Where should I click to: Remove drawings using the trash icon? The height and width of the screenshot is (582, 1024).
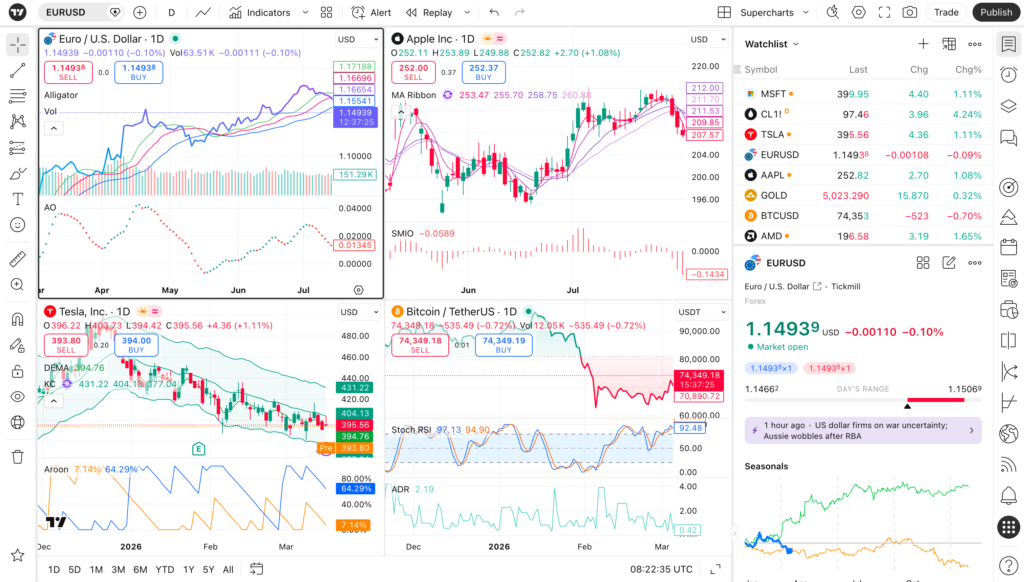15,457
